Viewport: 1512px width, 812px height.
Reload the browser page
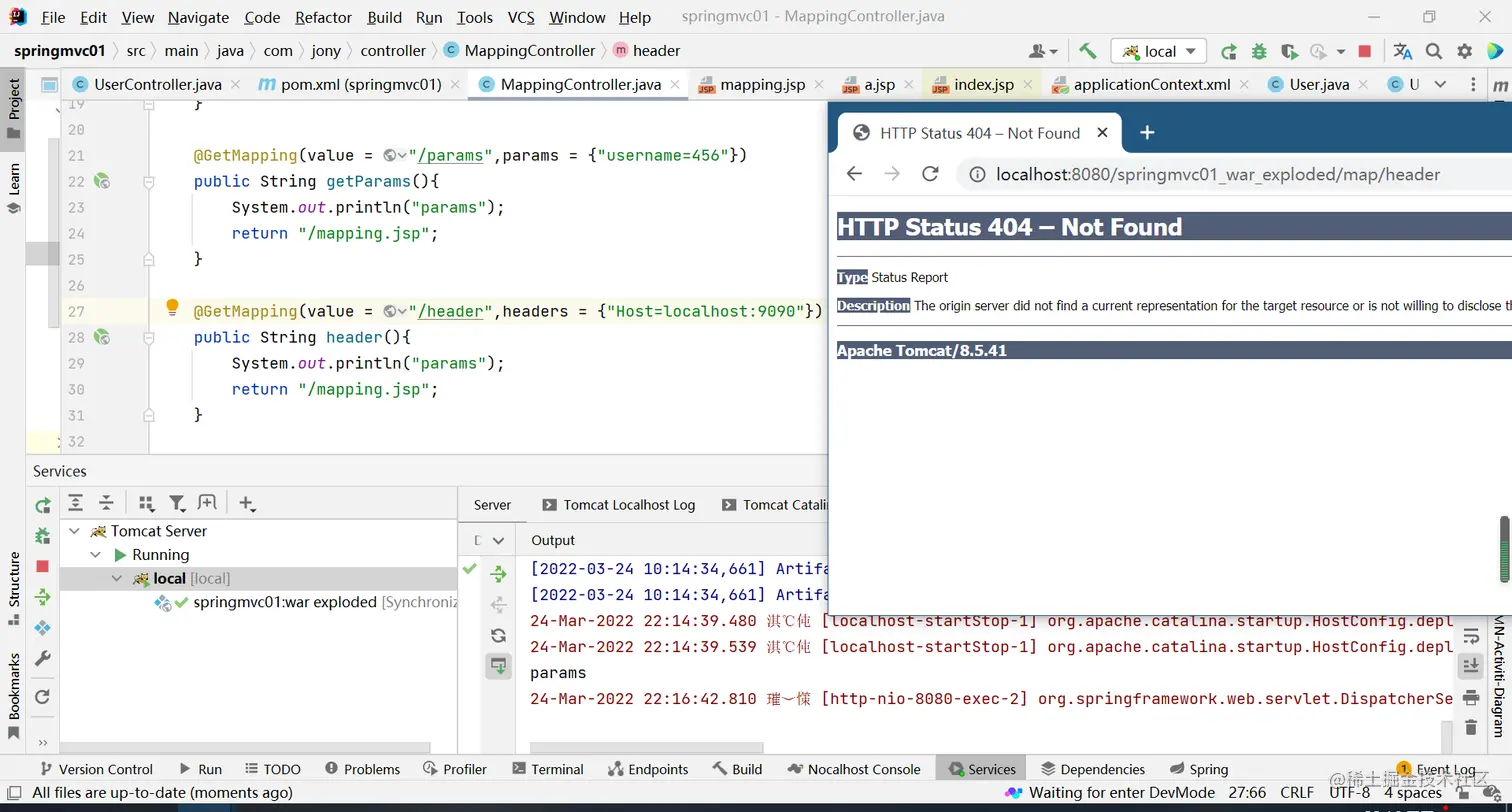click(930, 174)
